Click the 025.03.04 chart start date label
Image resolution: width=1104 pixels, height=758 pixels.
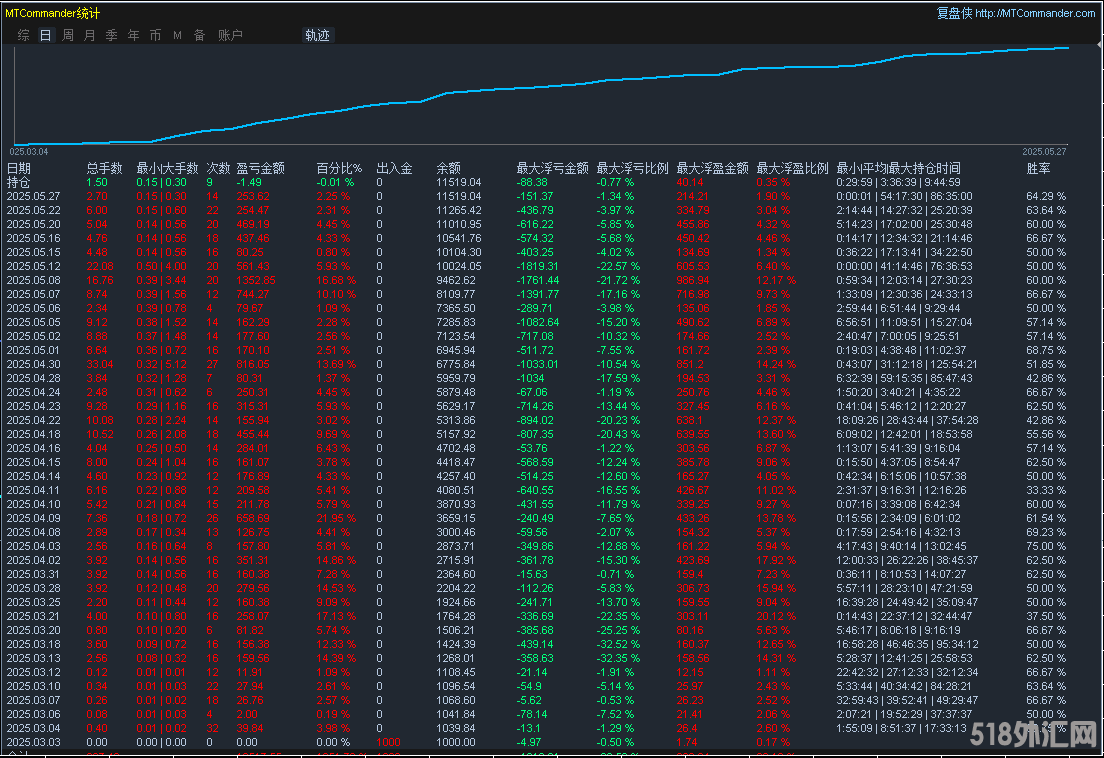(x=29, y=151)
